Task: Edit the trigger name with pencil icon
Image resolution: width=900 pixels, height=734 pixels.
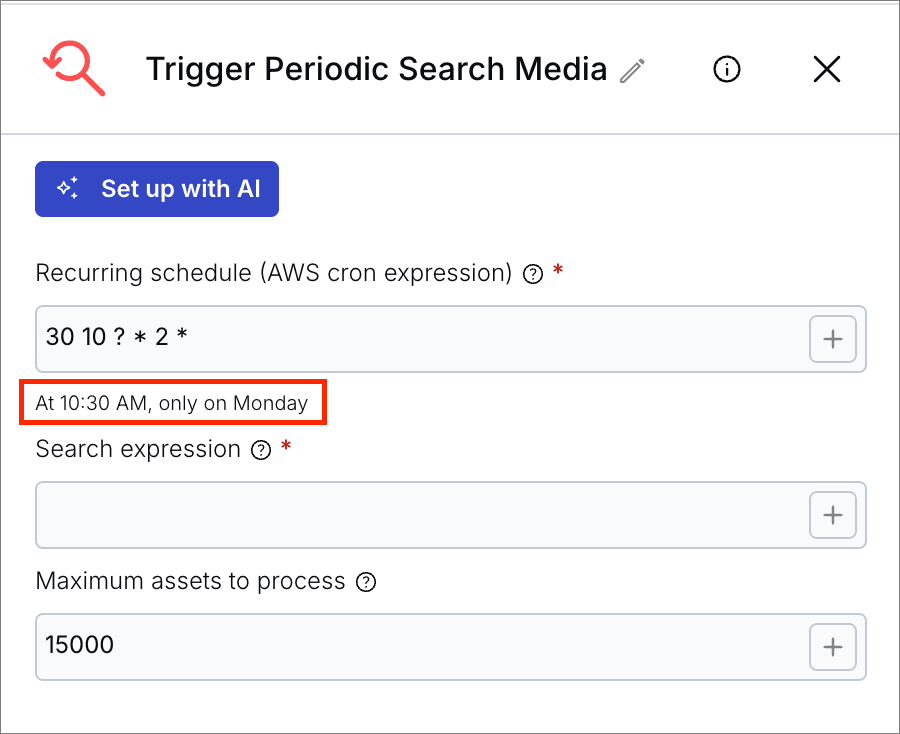Action: pos(632,70)
